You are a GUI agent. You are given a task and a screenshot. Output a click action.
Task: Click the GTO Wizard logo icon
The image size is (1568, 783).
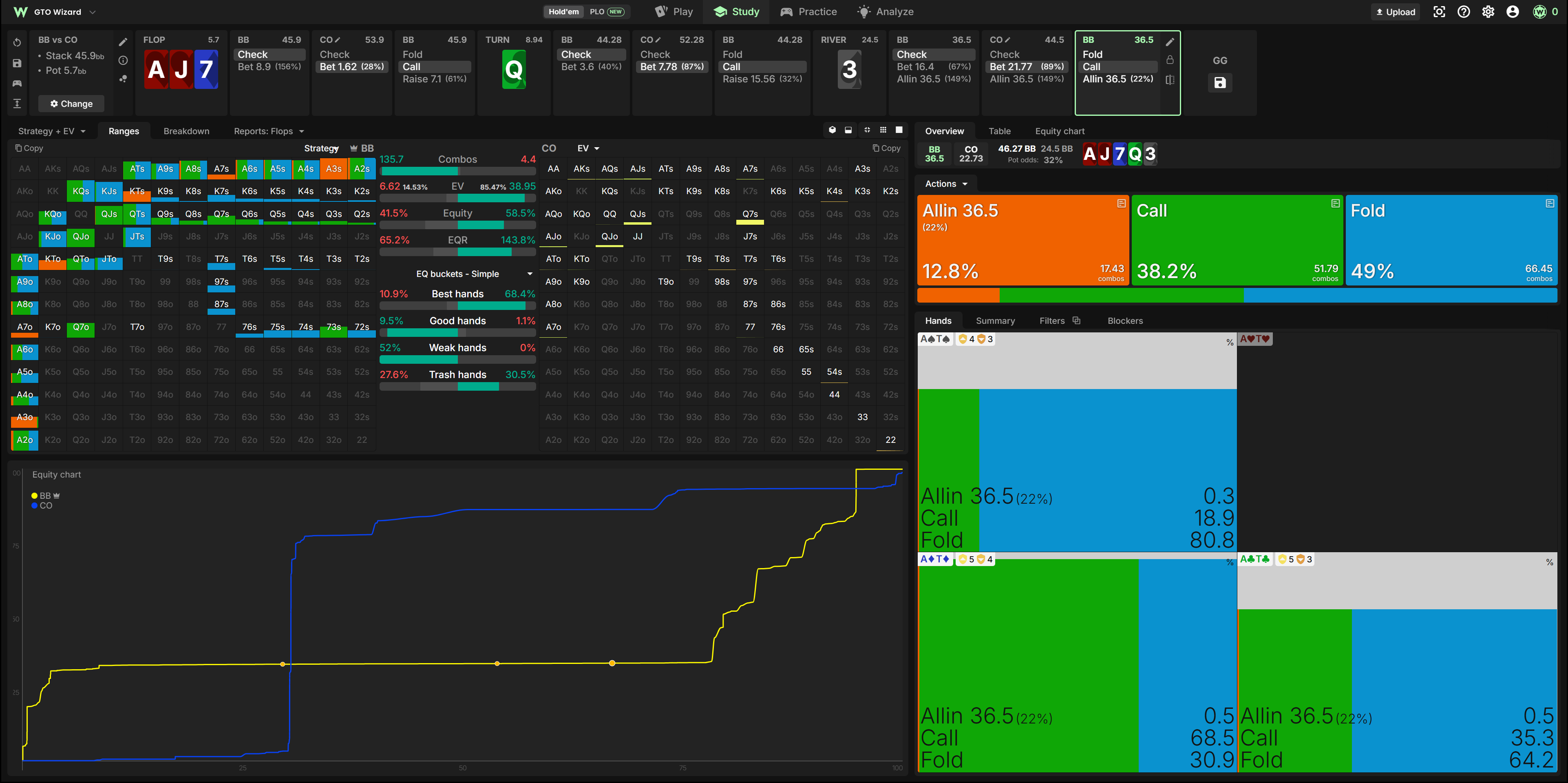tap(20, 11)
